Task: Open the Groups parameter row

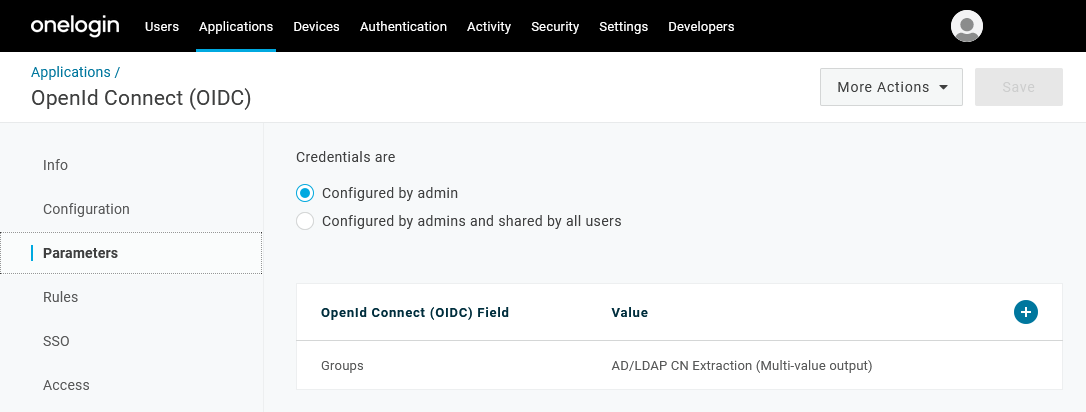Action: pyautogui.click(x=679, y=365)
